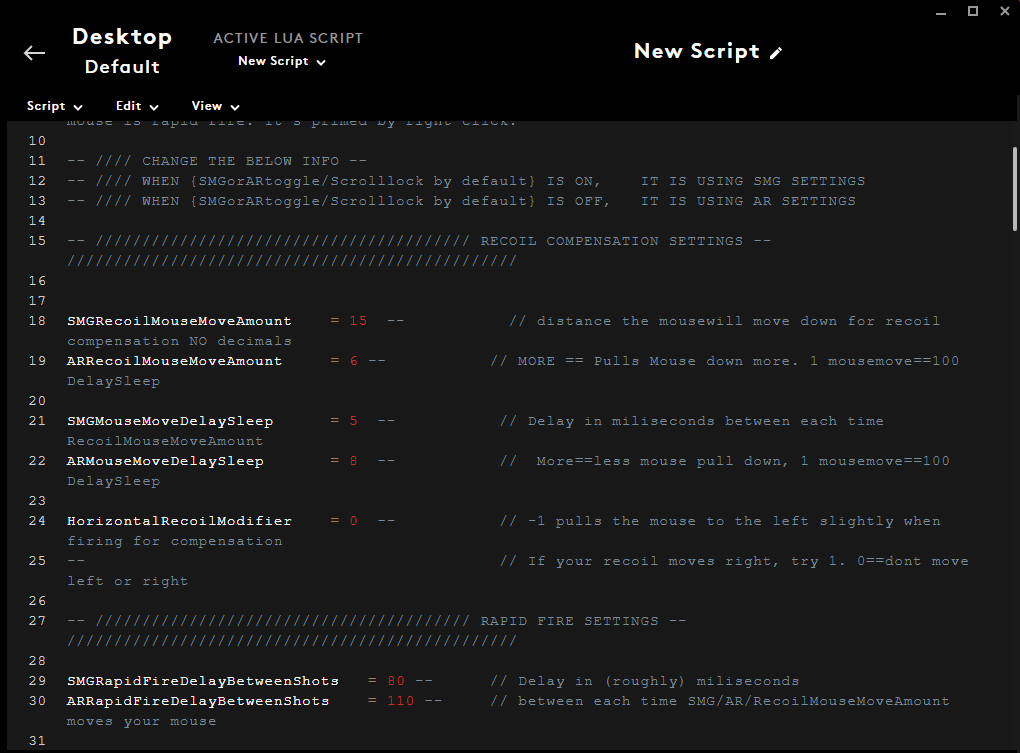Minimize the script editor window
Screen dimensions: 1020x753
939,11
